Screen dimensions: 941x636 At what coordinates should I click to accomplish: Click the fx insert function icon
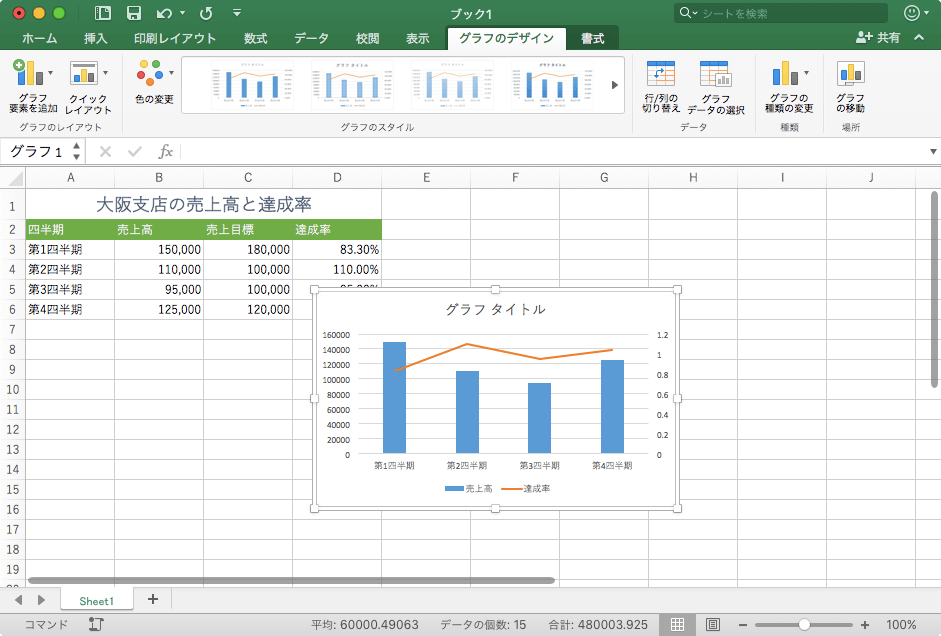[166, 151]
